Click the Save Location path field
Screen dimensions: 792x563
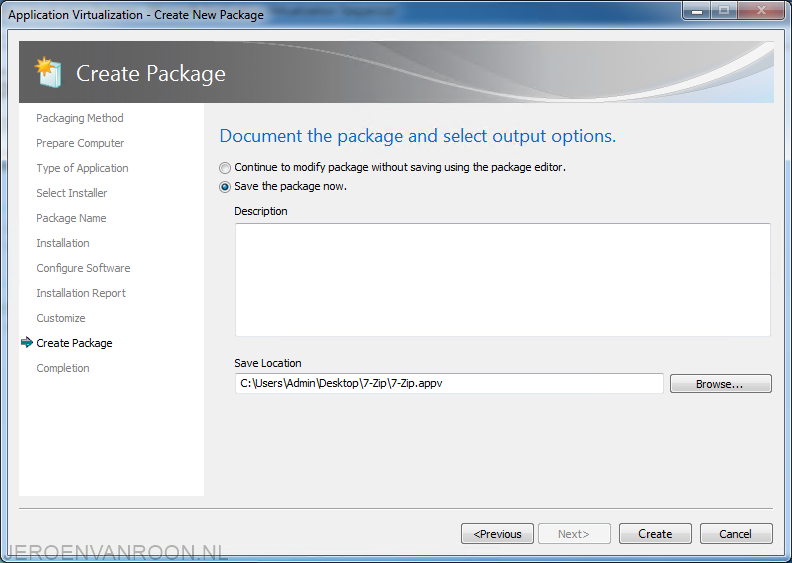point(449,383)
